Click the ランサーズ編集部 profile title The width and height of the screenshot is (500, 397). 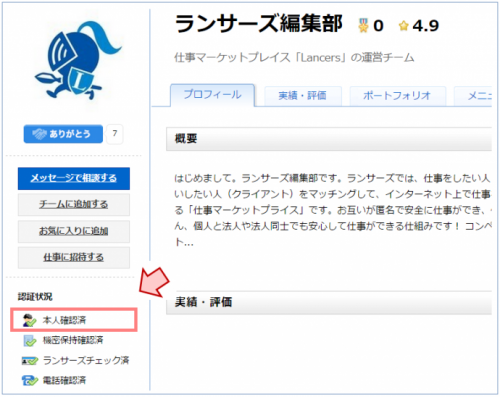pyautogui.click(x=259, y=24)
